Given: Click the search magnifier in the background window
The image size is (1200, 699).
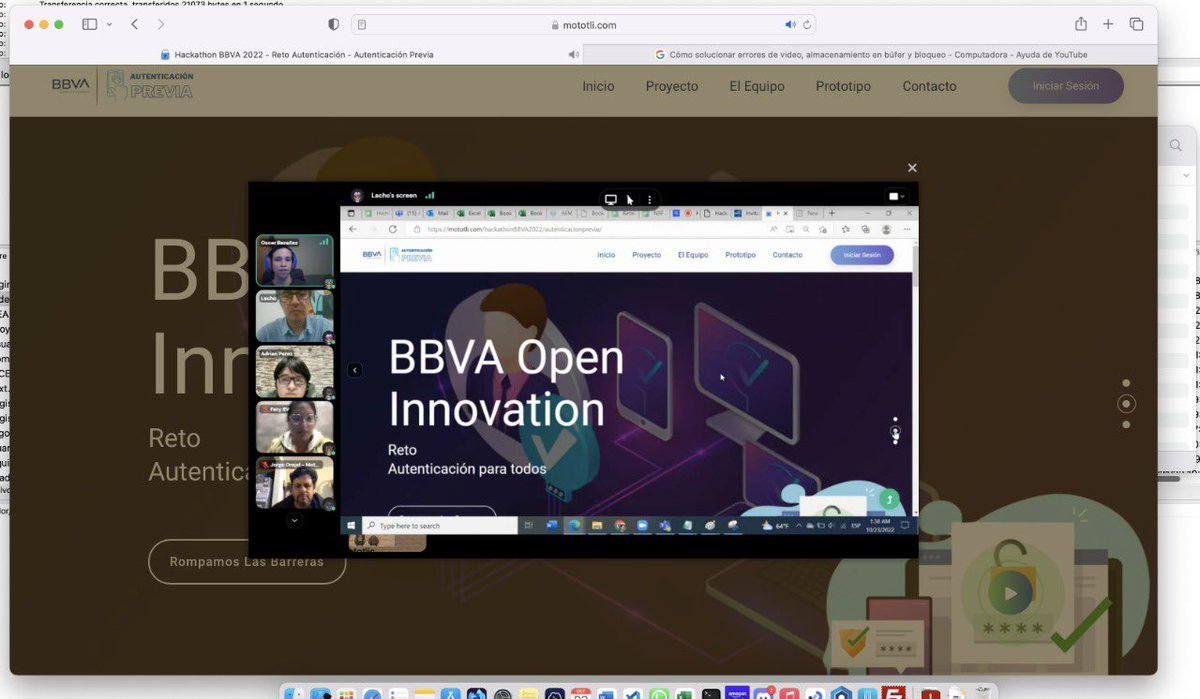Looking at the screenshot, I should click(x=1176, y=146).
